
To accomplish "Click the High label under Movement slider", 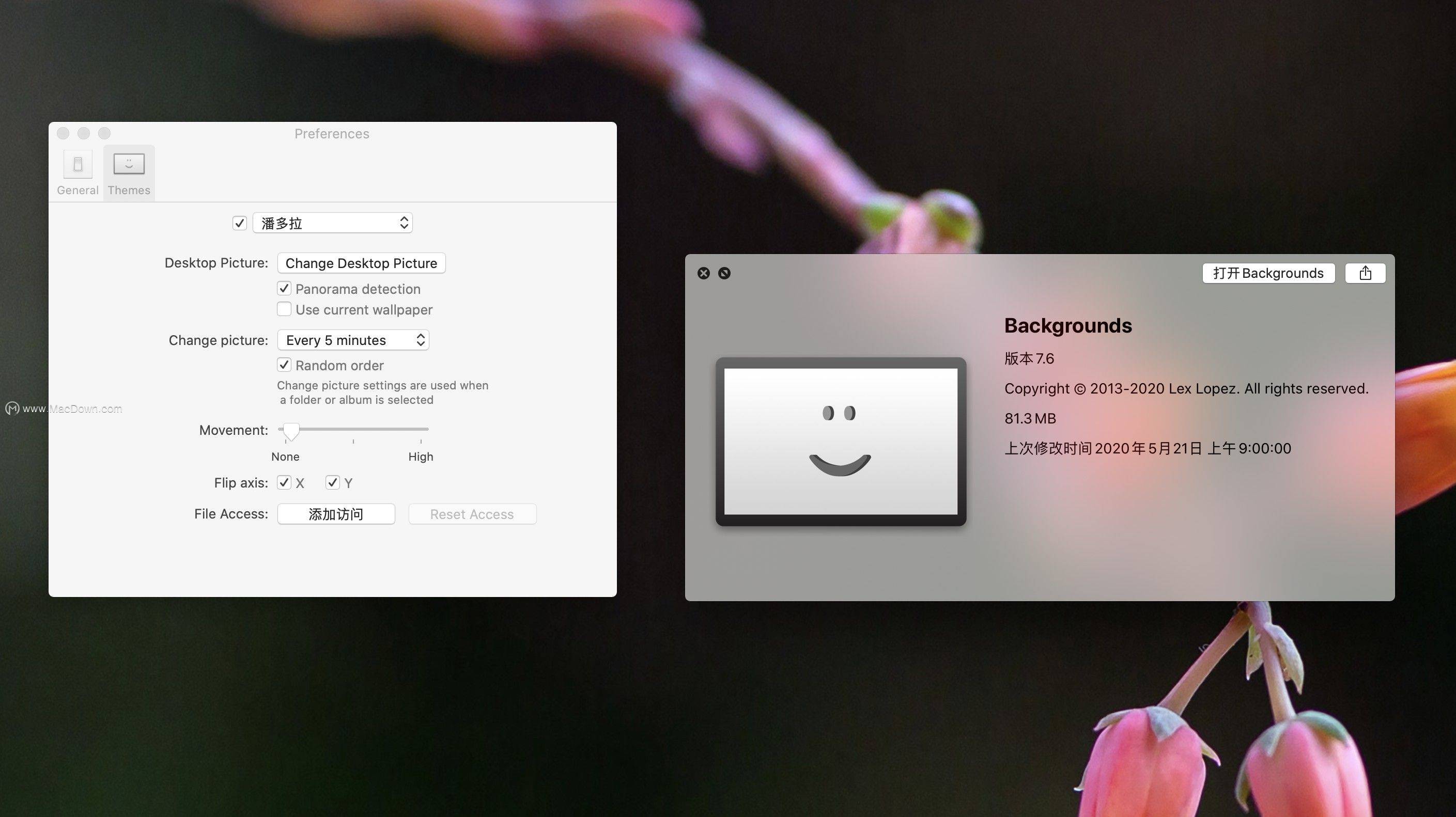I will [x=421, y=457].
